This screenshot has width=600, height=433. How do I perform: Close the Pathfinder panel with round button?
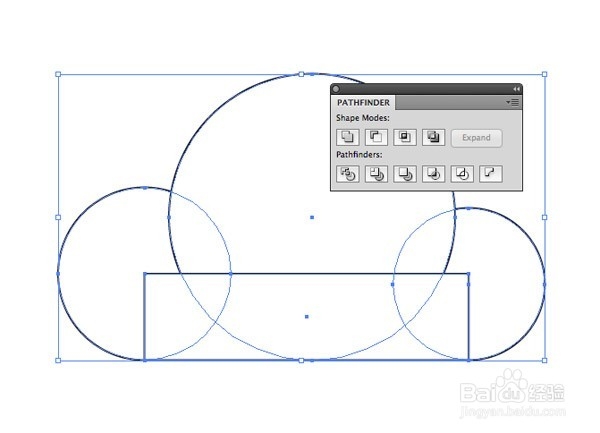click(336, 89)
